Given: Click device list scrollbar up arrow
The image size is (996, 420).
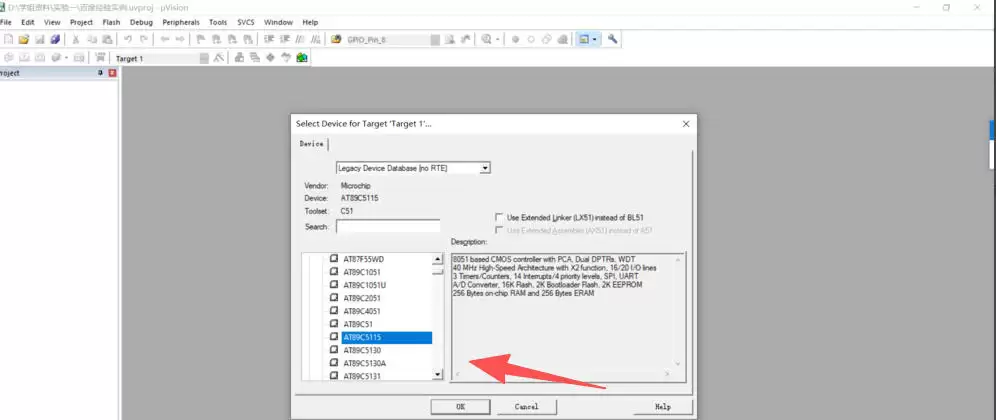Looking at the screenshot, I should [x=437, y=259].
